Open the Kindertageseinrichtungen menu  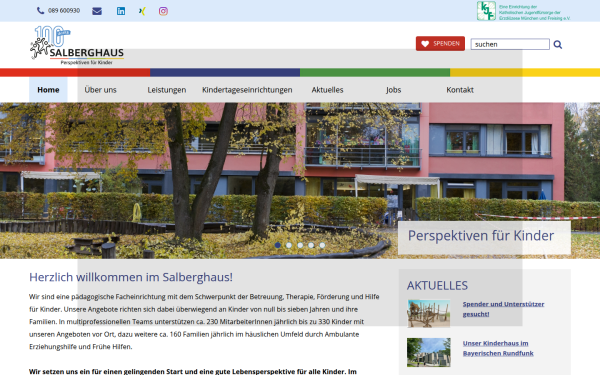[x=247, y=90]
